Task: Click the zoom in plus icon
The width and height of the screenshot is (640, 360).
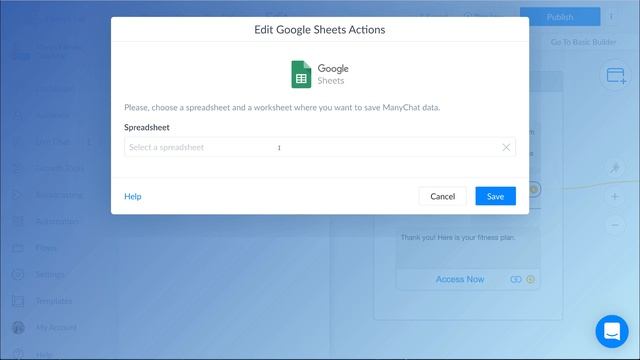Action: (615, 197)
